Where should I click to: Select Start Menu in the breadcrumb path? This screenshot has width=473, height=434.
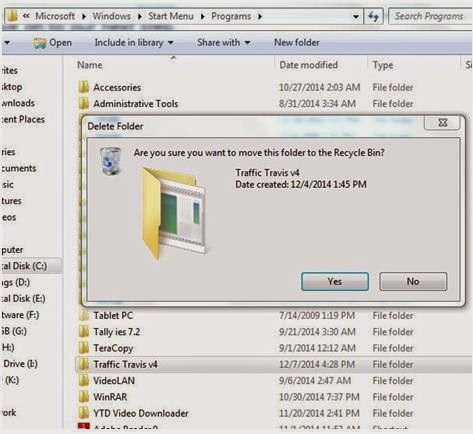pos(171,16)
